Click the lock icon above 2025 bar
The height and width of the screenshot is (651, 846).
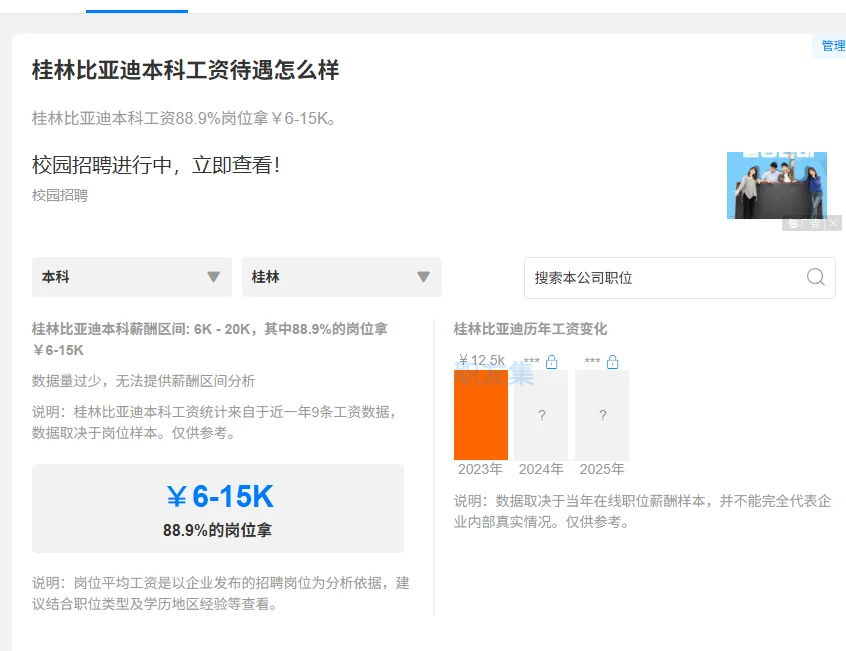(x=612, y=362)
